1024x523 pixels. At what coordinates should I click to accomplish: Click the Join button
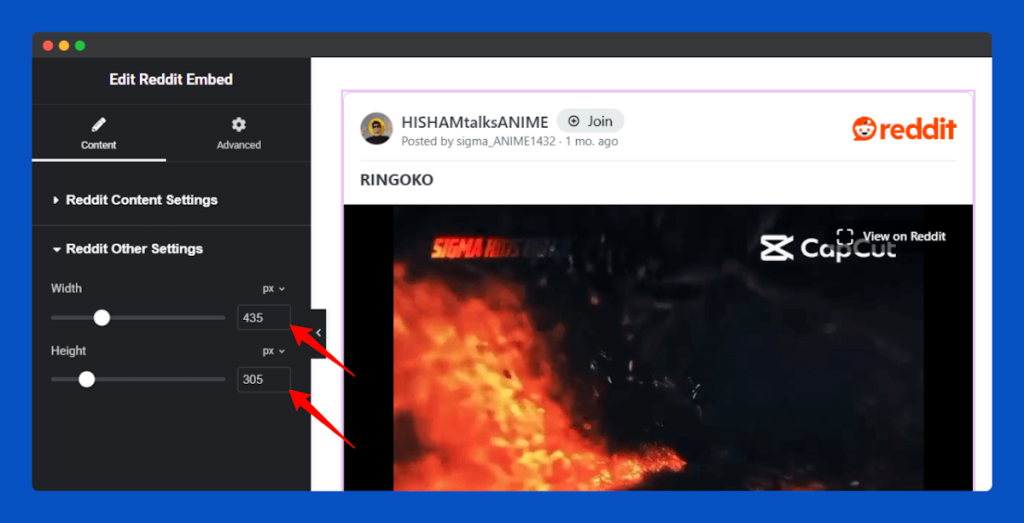tap(590, 121)
